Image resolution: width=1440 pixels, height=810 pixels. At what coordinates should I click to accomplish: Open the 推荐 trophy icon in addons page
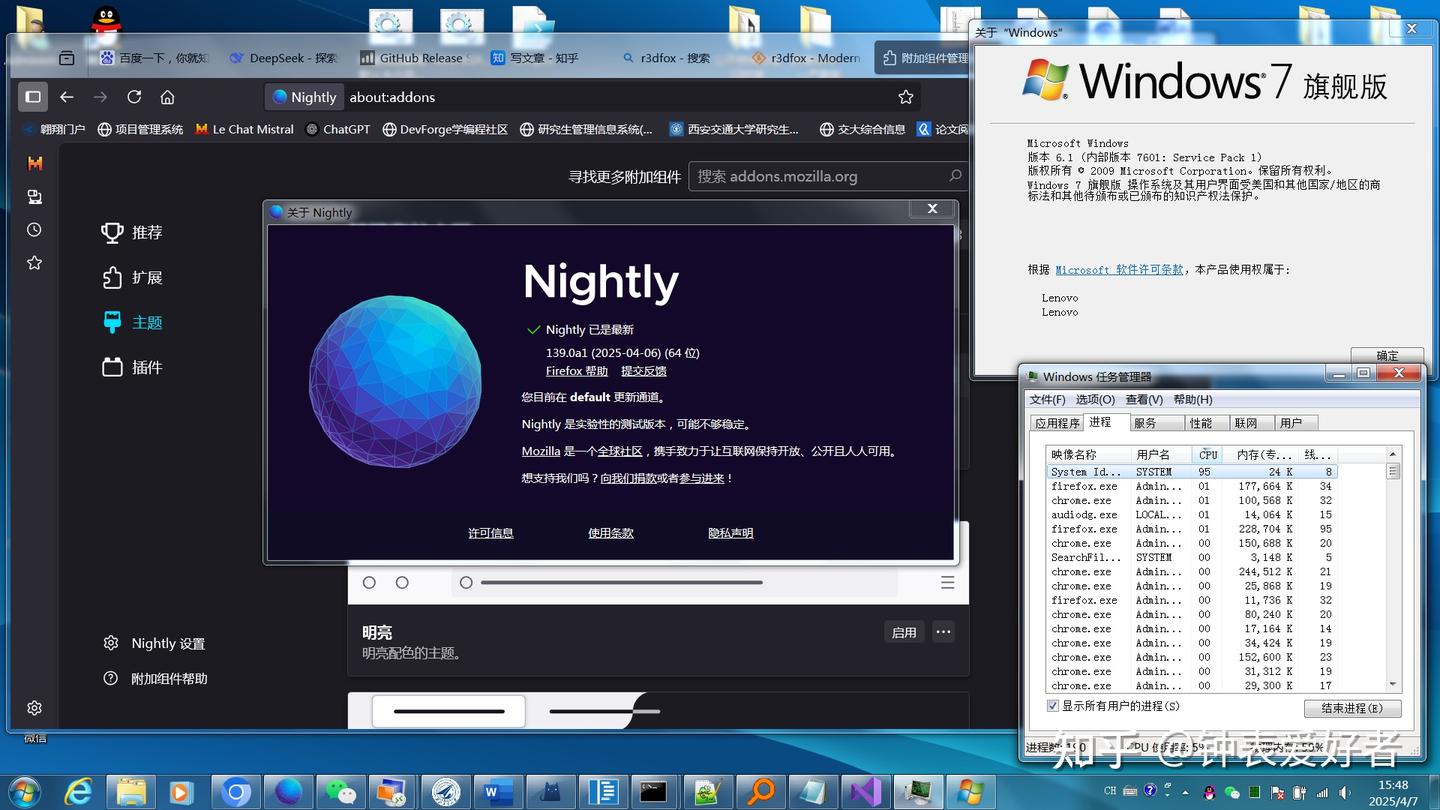pos(112,232)
